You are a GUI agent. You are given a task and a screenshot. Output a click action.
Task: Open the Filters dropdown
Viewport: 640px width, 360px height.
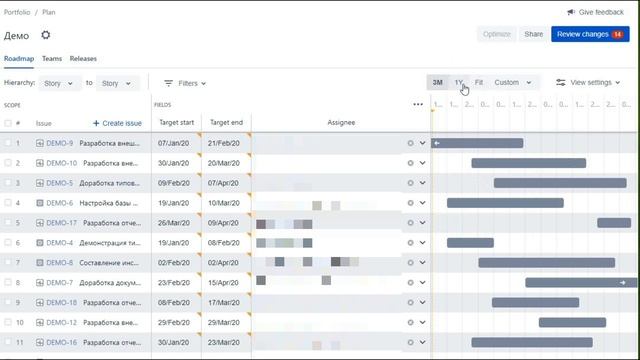[x=185, y=83]
